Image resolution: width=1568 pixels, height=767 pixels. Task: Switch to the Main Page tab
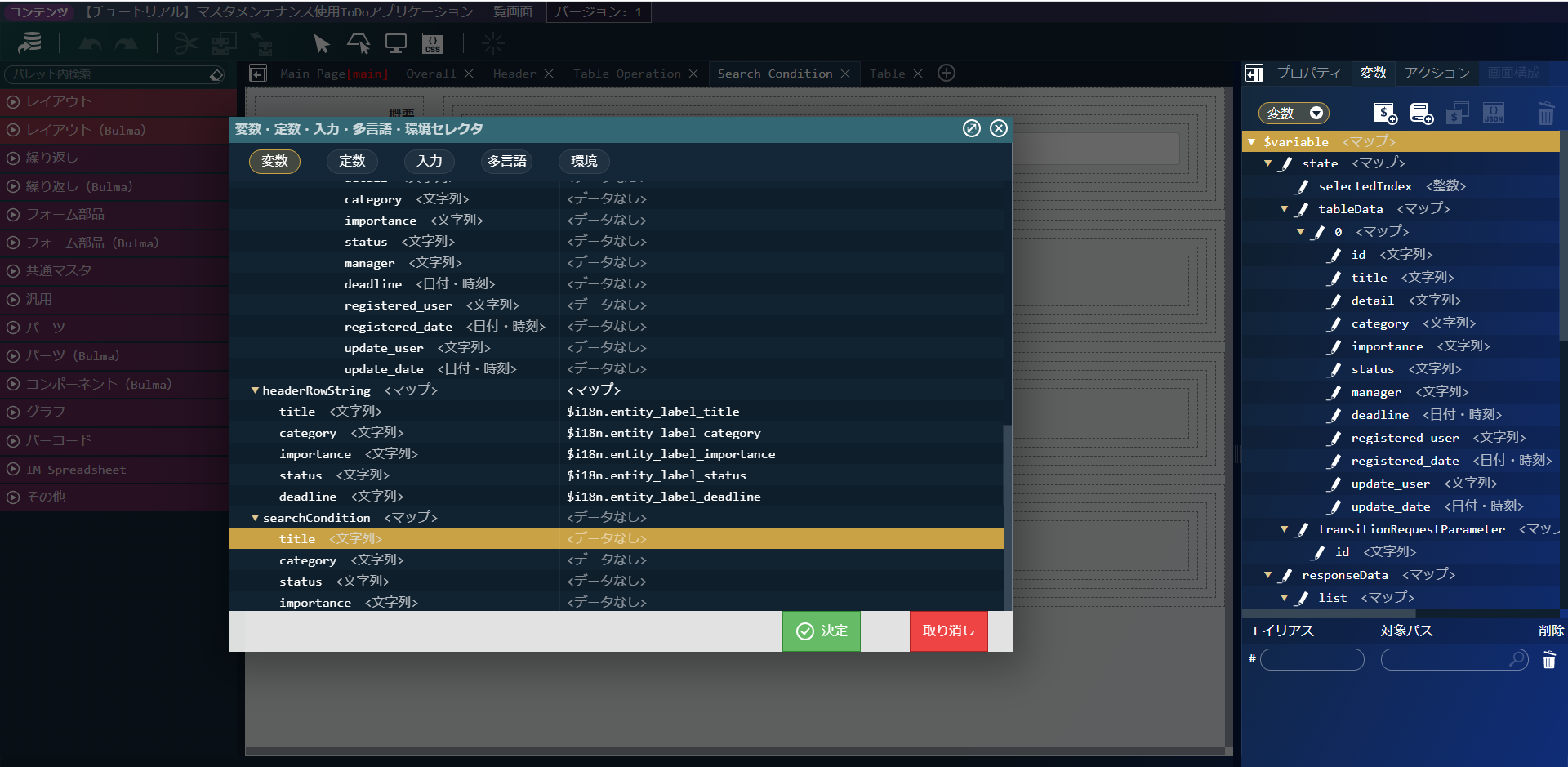(333, 74)
